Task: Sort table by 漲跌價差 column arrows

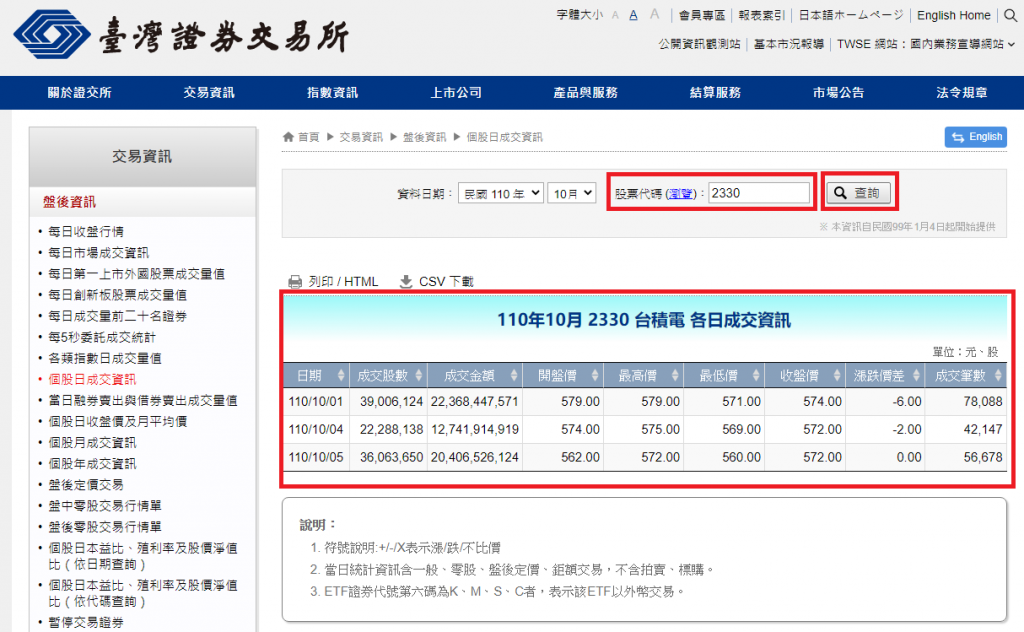Action: point(917,375)
